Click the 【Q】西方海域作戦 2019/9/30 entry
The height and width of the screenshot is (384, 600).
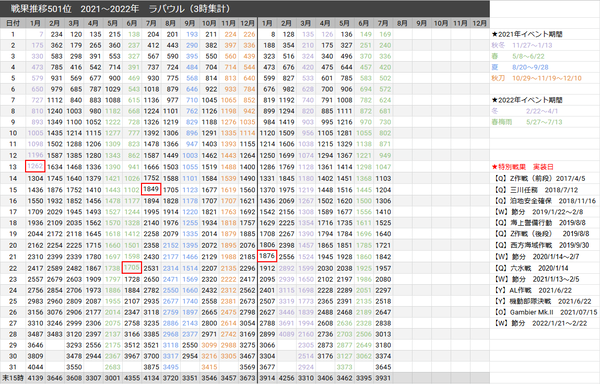[542, 245]
